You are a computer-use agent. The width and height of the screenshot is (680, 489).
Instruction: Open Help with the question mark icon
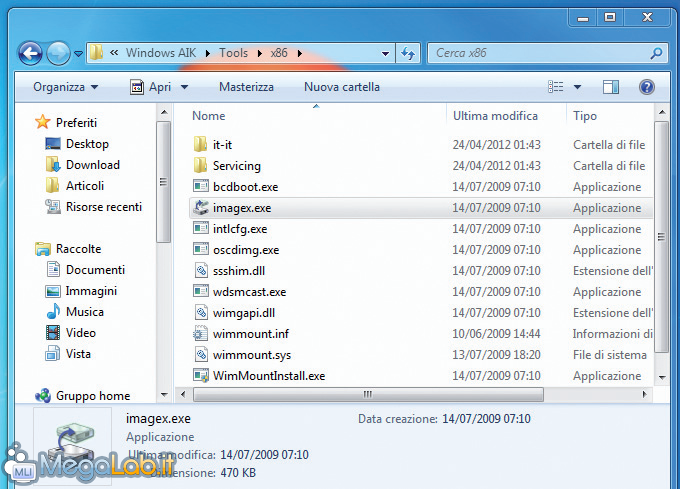tap(646, 87)
